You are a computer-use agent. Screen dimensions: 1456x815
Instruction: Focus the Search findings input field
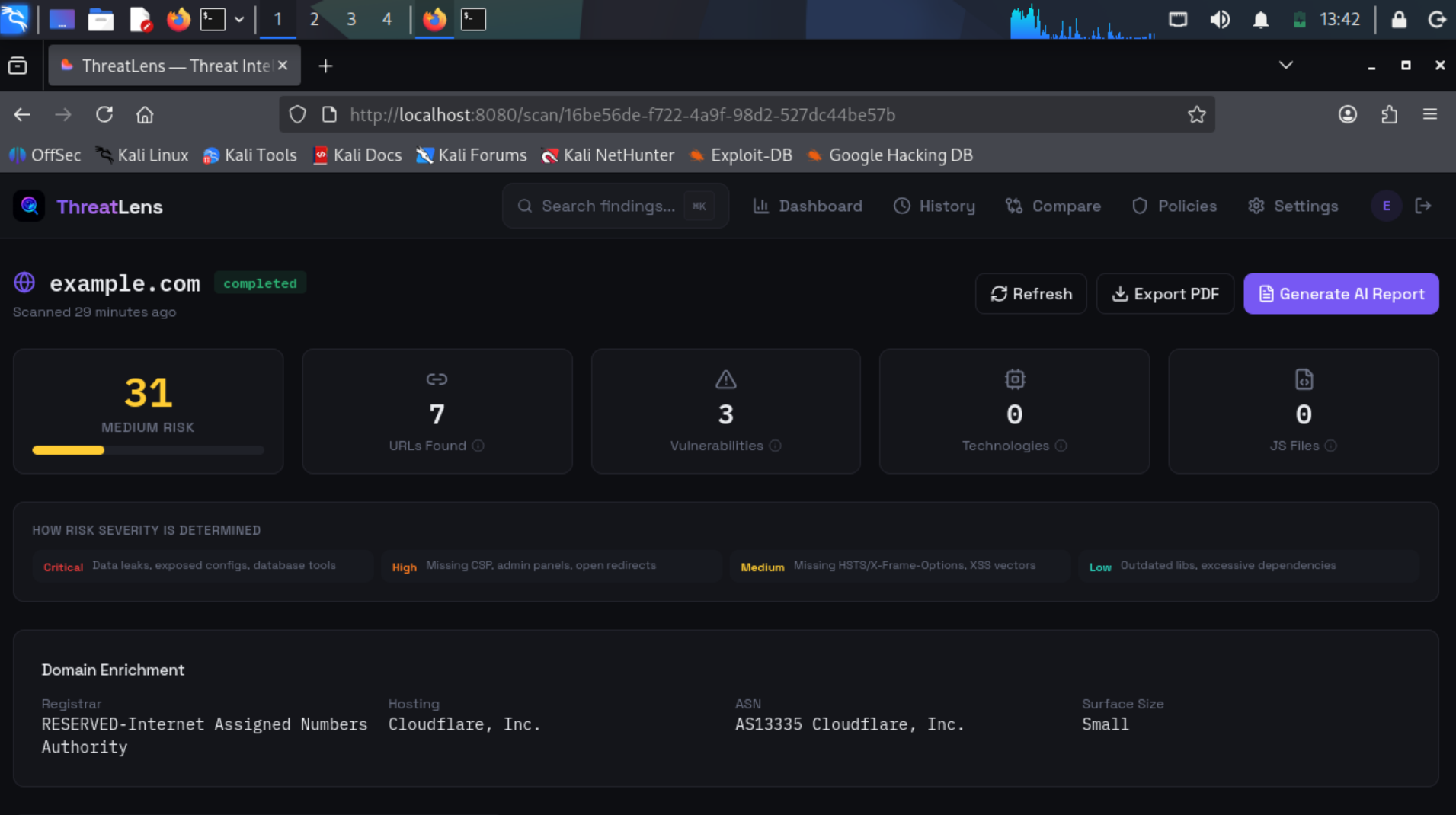608,206
